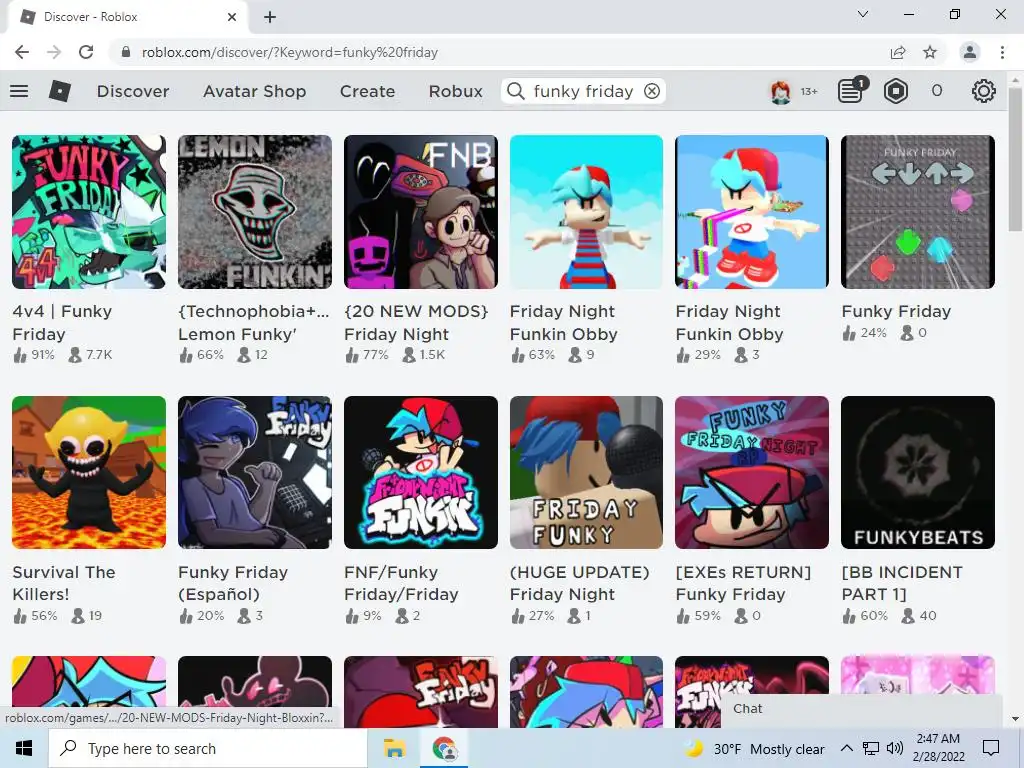
Task: Clear the funky friday search text
Action: pyautogui.click(x=652, y=91)
